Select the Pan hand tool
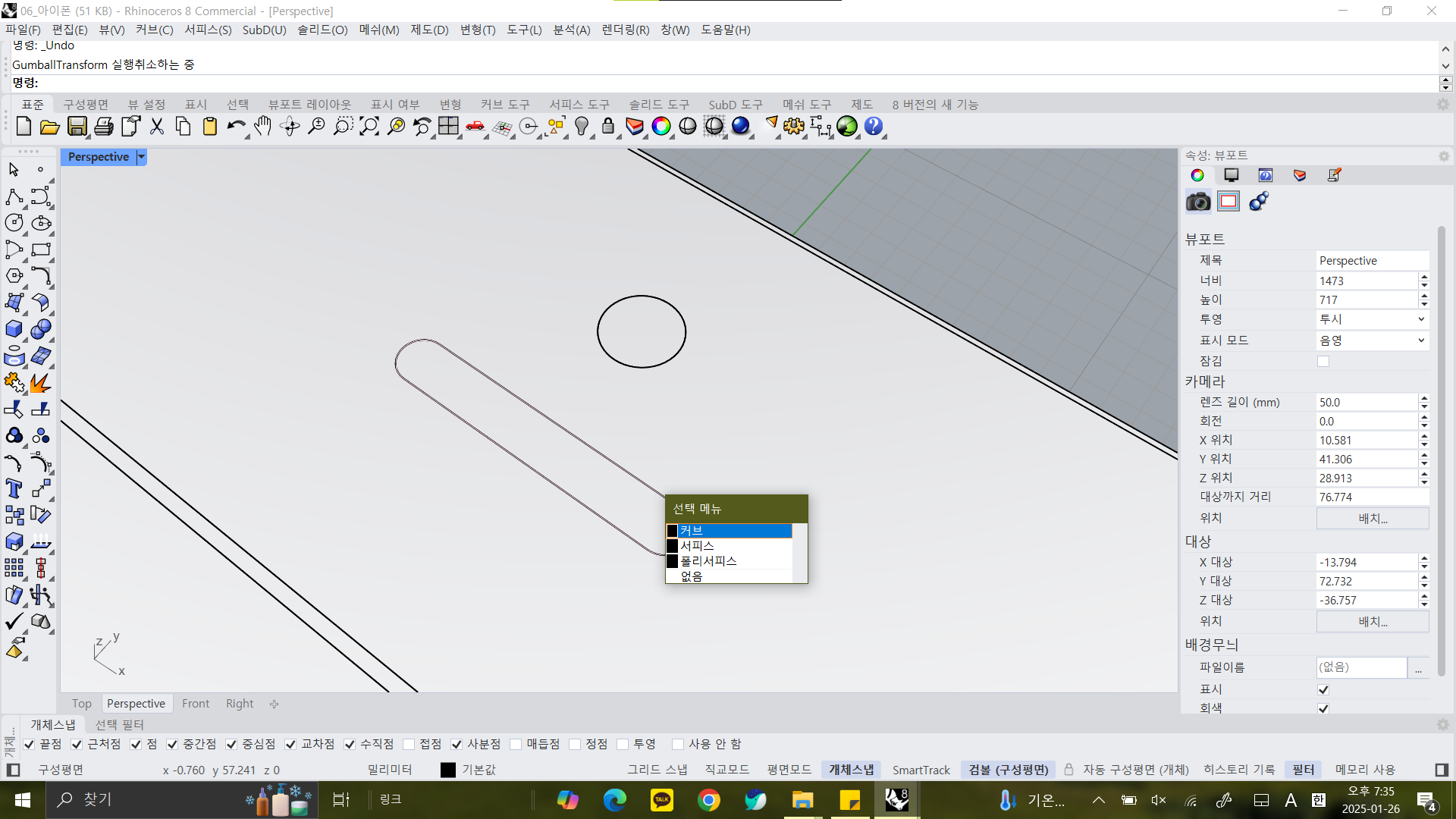This screenshot has height=819, width=1456. point(262,127)
